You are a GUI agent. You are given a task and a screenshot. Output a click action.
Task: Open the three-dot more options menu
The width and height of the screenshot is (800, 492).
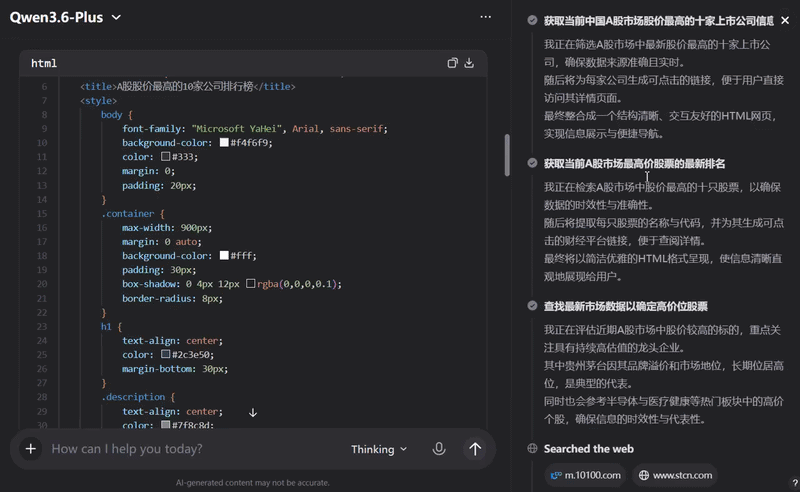click(x=486, y=17)
